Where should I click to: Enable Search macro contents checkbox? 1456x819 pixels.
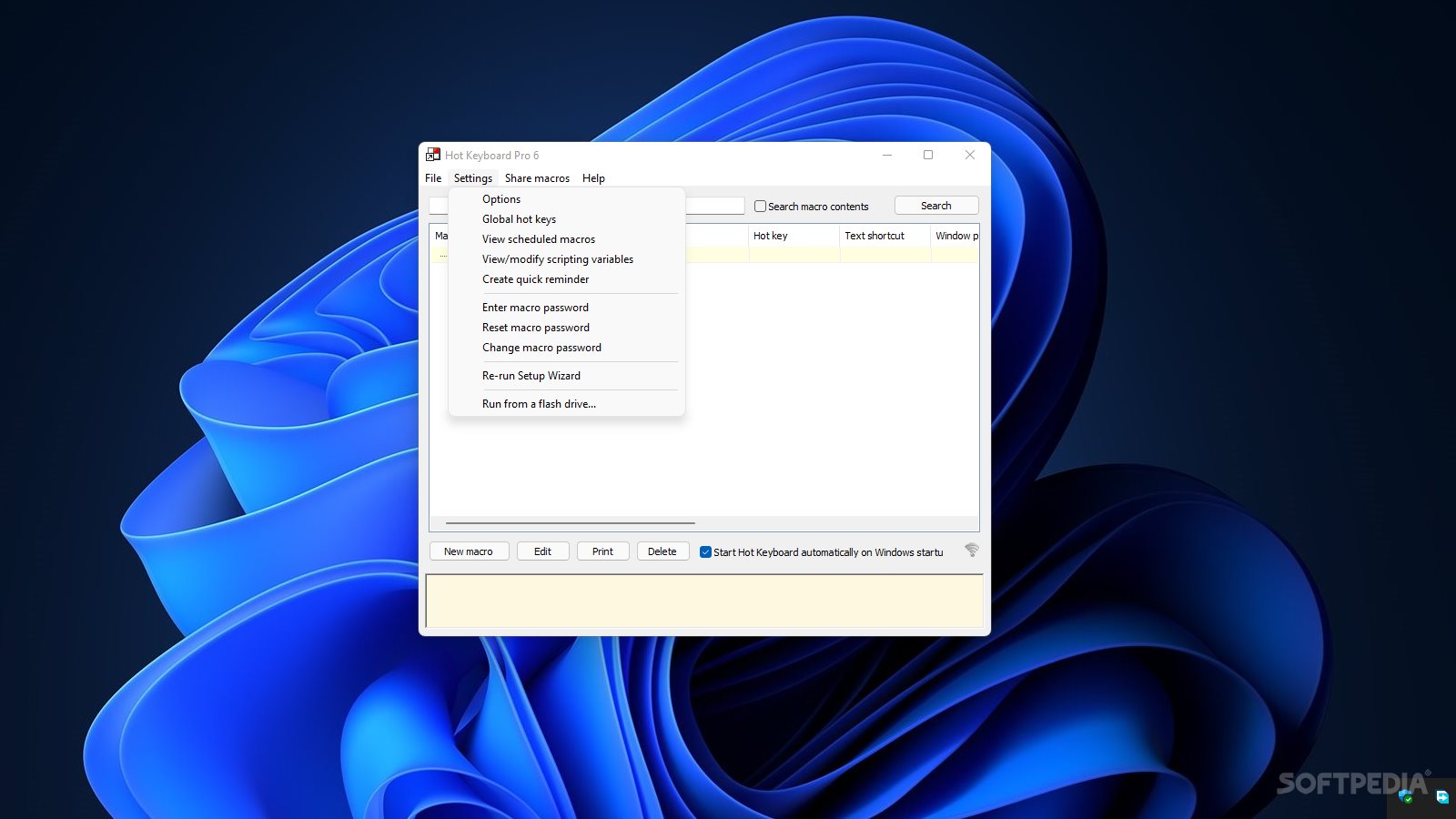[x=760, y=207]
